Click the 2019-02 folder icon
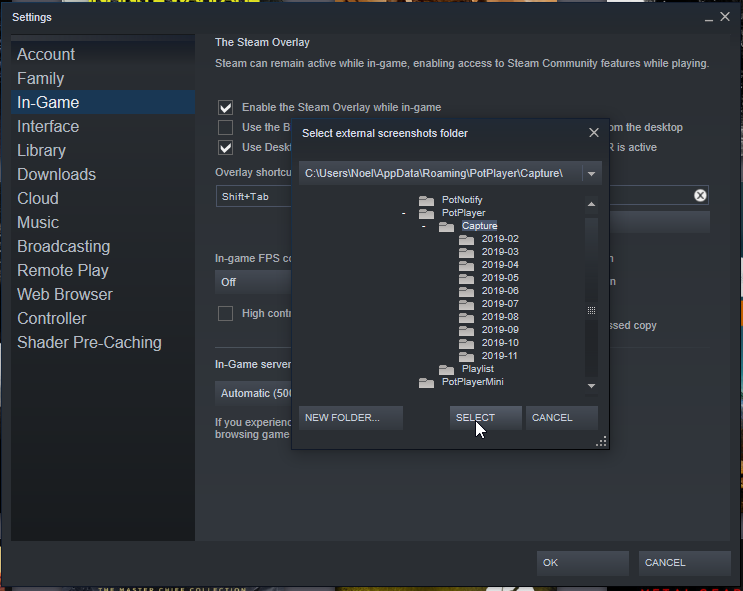The width and height of the screenshot is (743, 591). click(466, 239)
